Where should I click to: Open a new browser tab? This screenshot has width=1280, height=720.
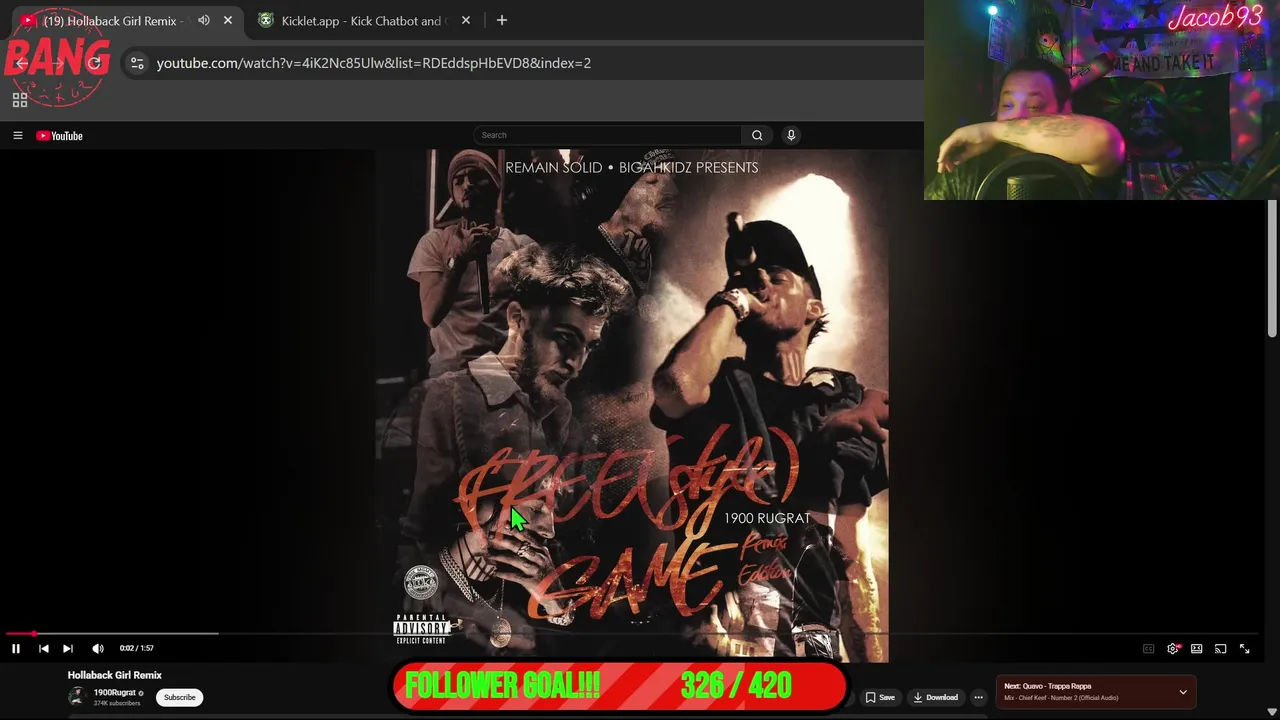tap(502, 20)
